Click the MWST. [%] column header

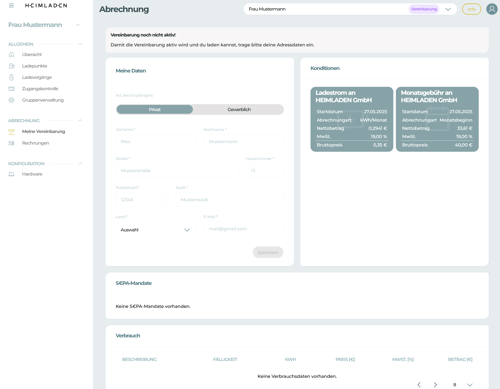point(403,359)
